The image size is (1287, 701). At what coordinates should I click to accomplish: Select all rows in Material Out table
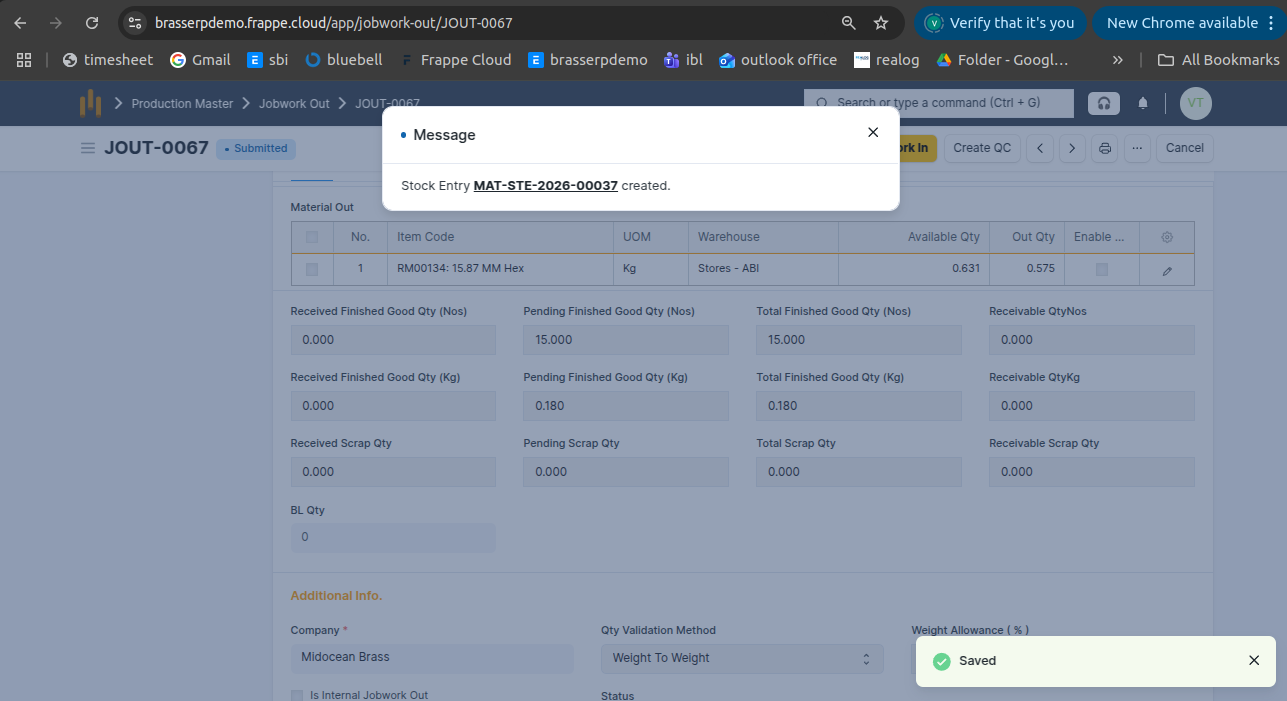tap(312, 237)
